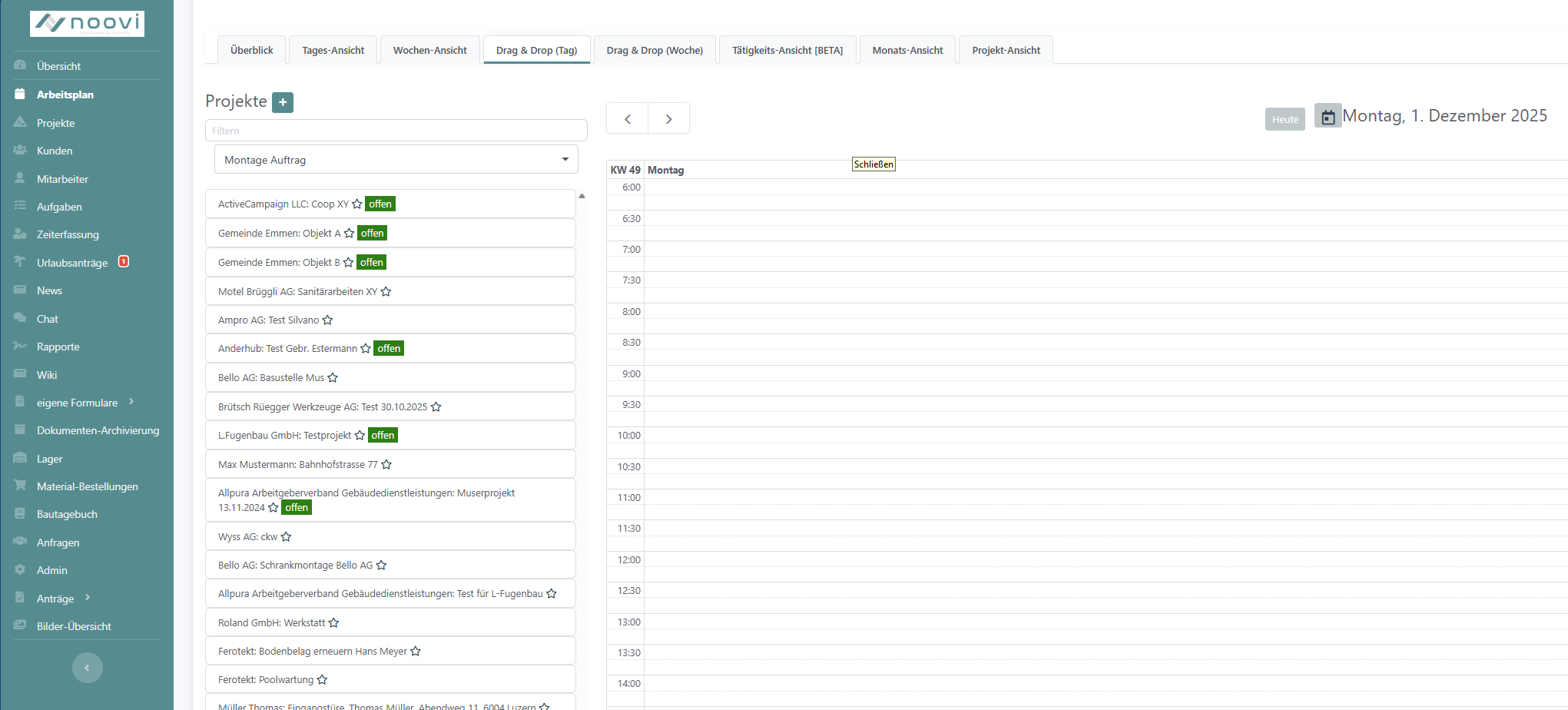The image size is (1568, 710).
Task: Toggle star on Motel Brüggli AG project
Action: coord(386,292)
